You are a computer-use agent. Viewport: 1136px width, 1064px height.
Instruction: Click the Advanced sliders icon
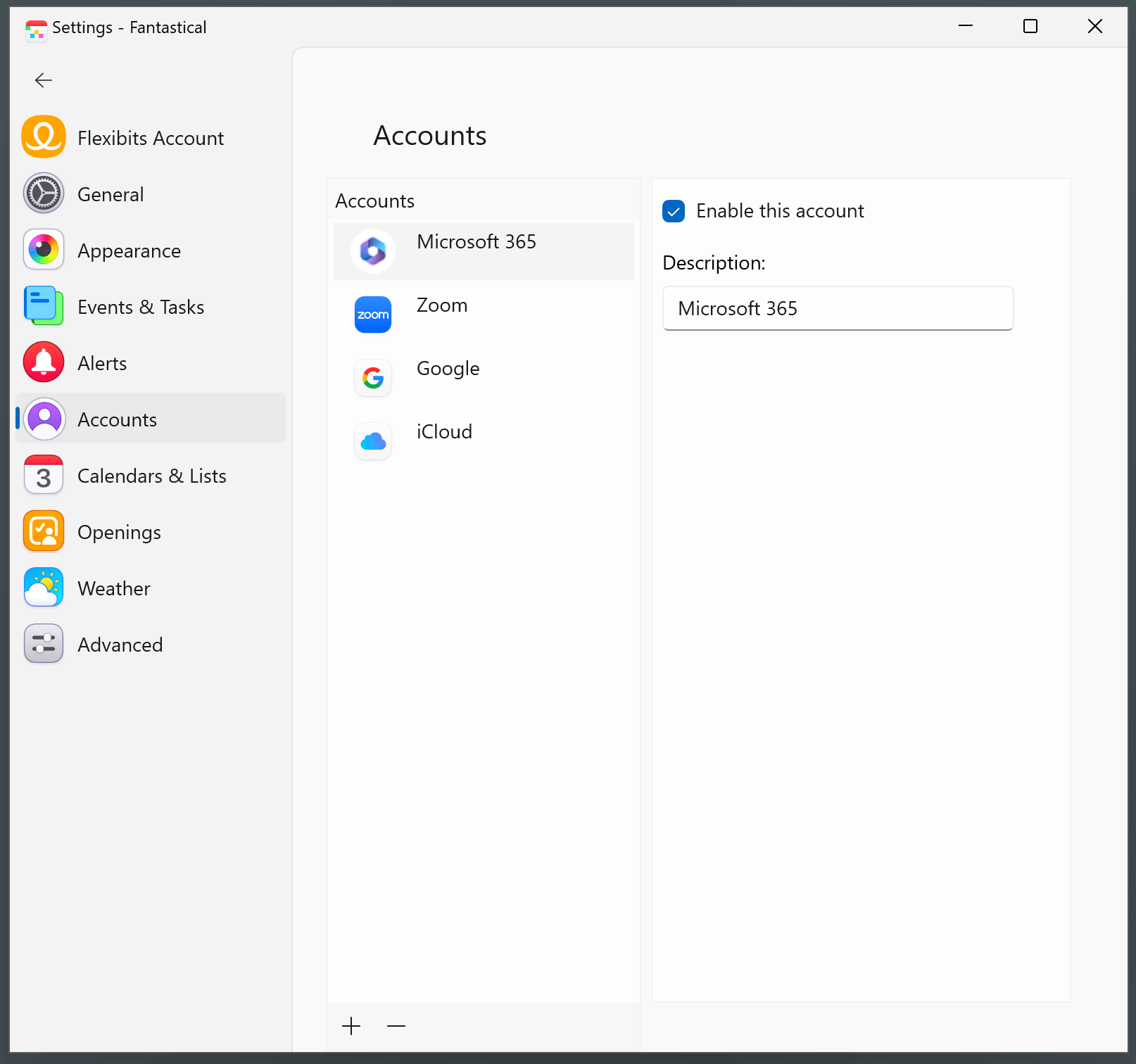pos(44,644)
